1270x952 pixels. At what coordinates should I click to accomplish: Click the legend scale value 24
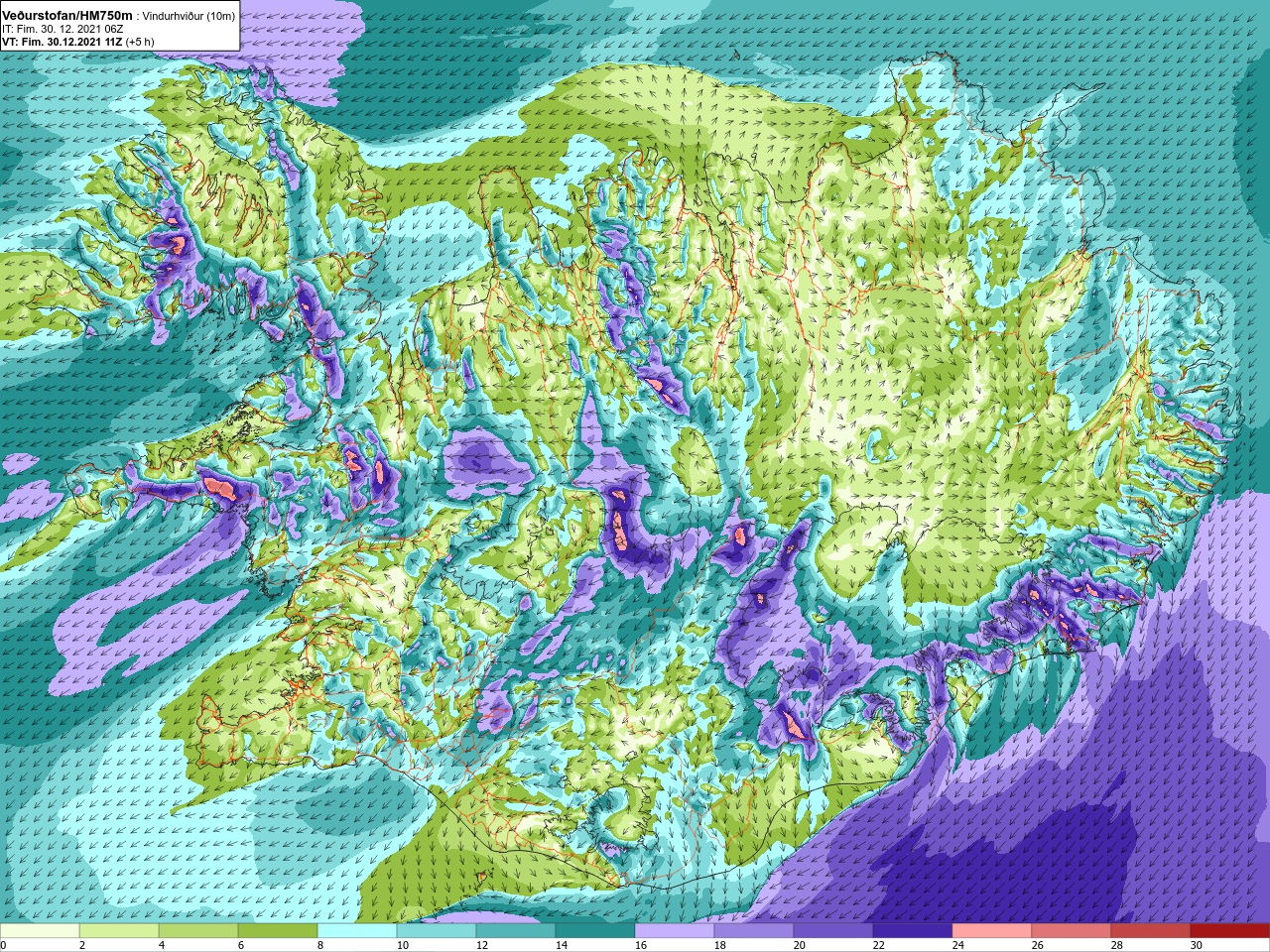click(959, 945)
